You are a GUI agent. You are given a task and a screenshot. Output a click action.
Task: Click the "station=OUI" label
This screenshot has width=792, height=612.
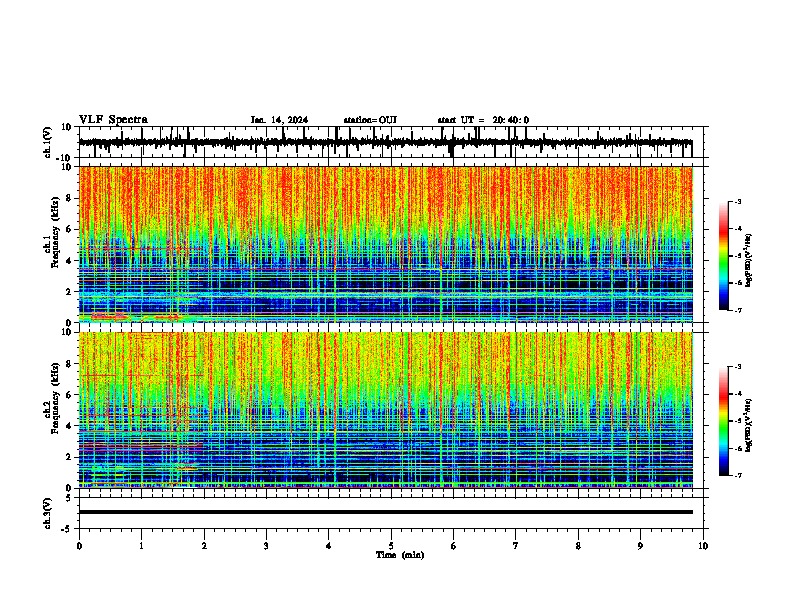[x=370, y=120]
